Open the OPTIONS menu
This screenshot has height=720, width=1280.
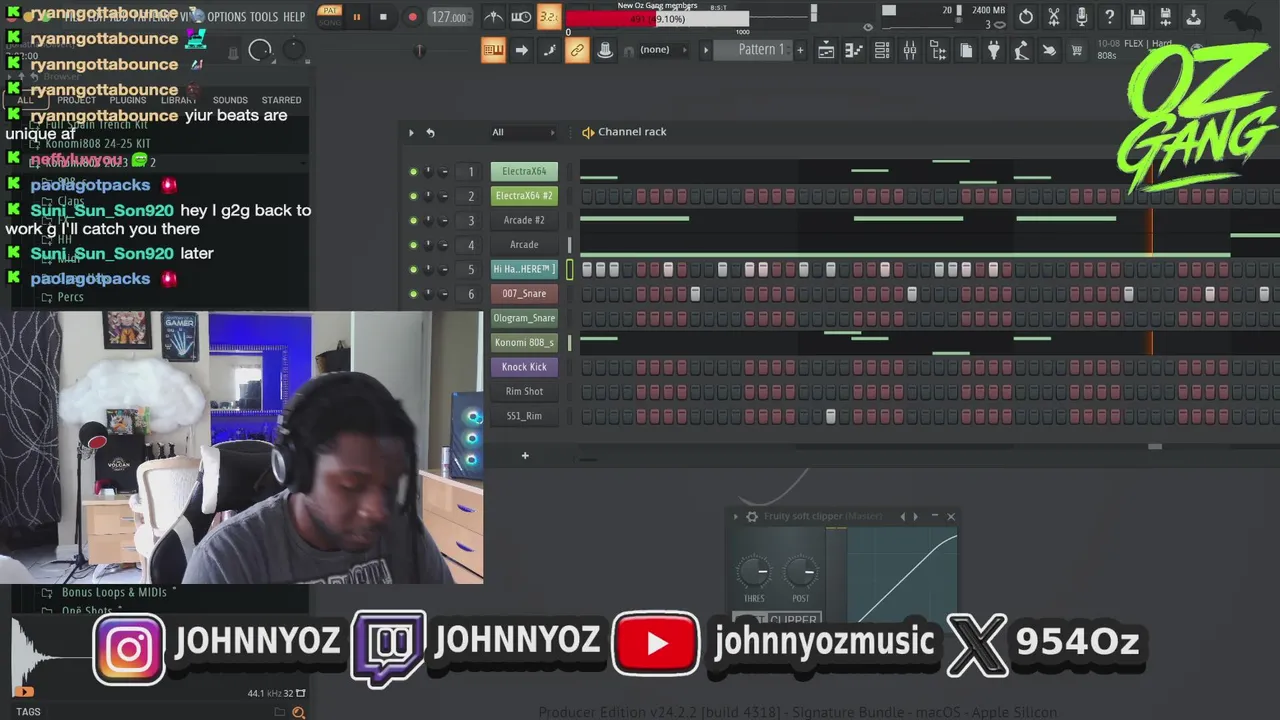click(x=226, y=17)
